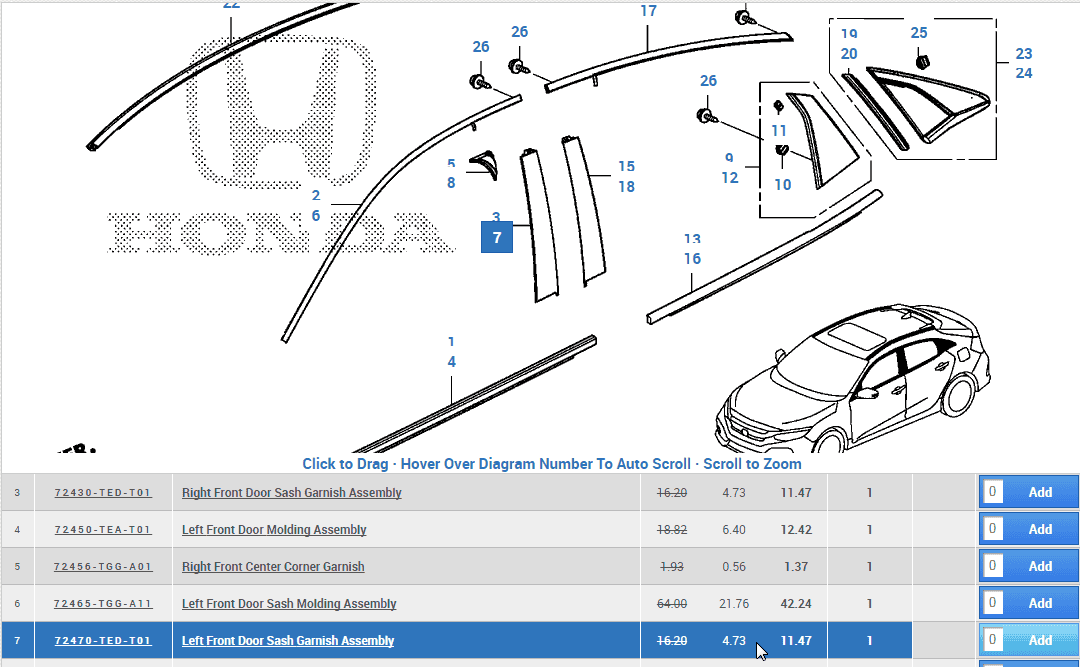Select the clip callout numbered 26
The width and height of the screenshot is (1080, 667).
pyautogui.click(x=481, y=47)
